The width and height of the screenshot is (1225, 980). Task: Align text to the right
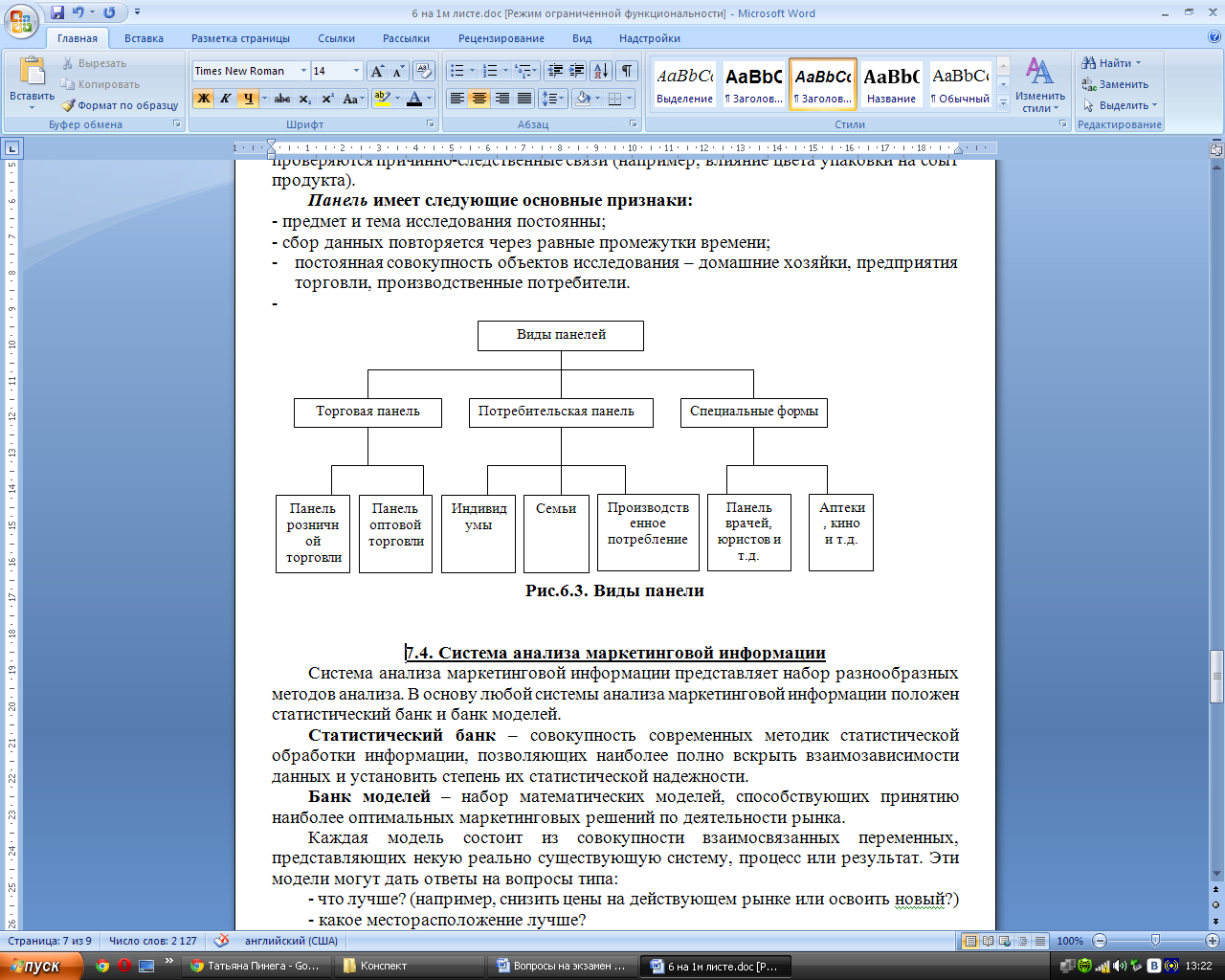[x=502, y=99]
